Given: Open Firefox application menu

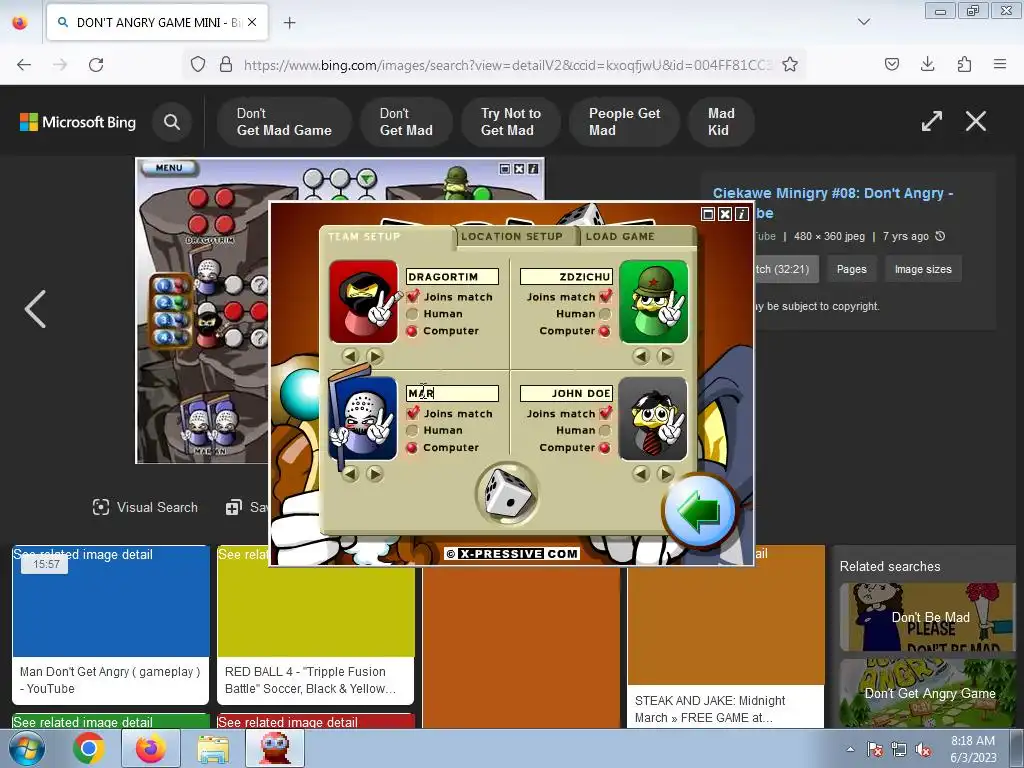Looking at the screenshot, I should 1000,64.
